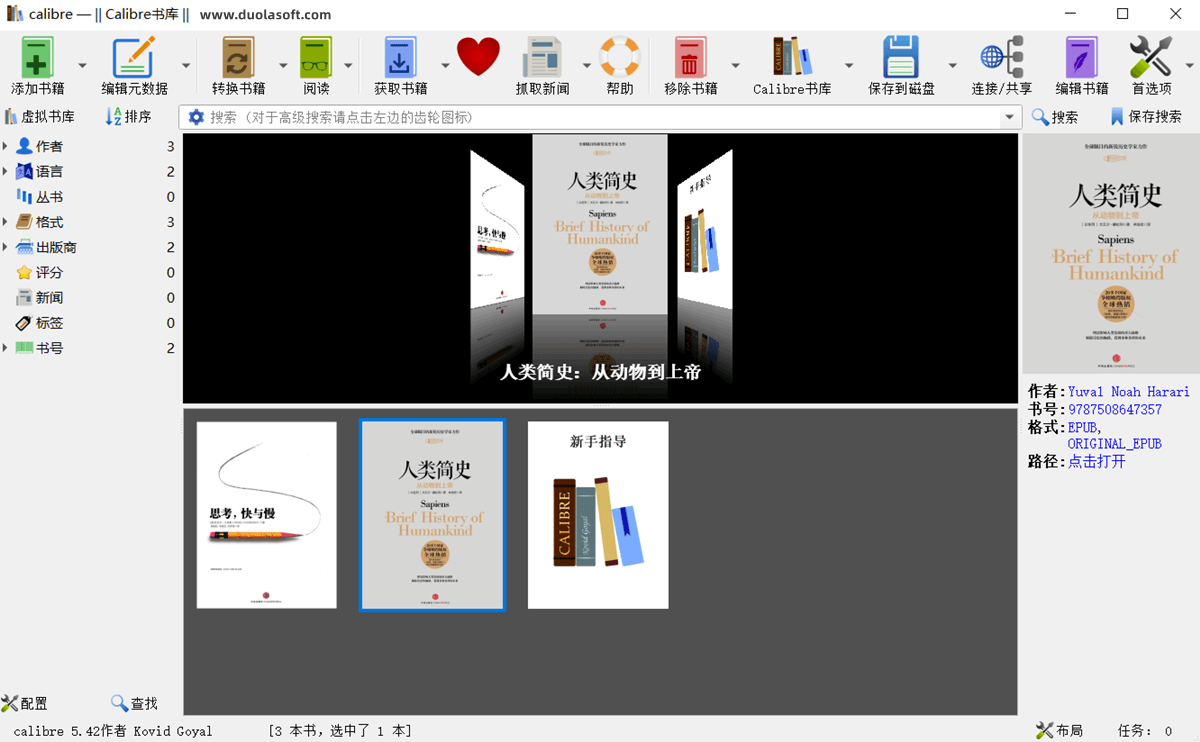The width and height of the screenshot is (1200, 742).
Task: Click the 任务: 0 jobs indicator
Action: (x=1145, y=731)
